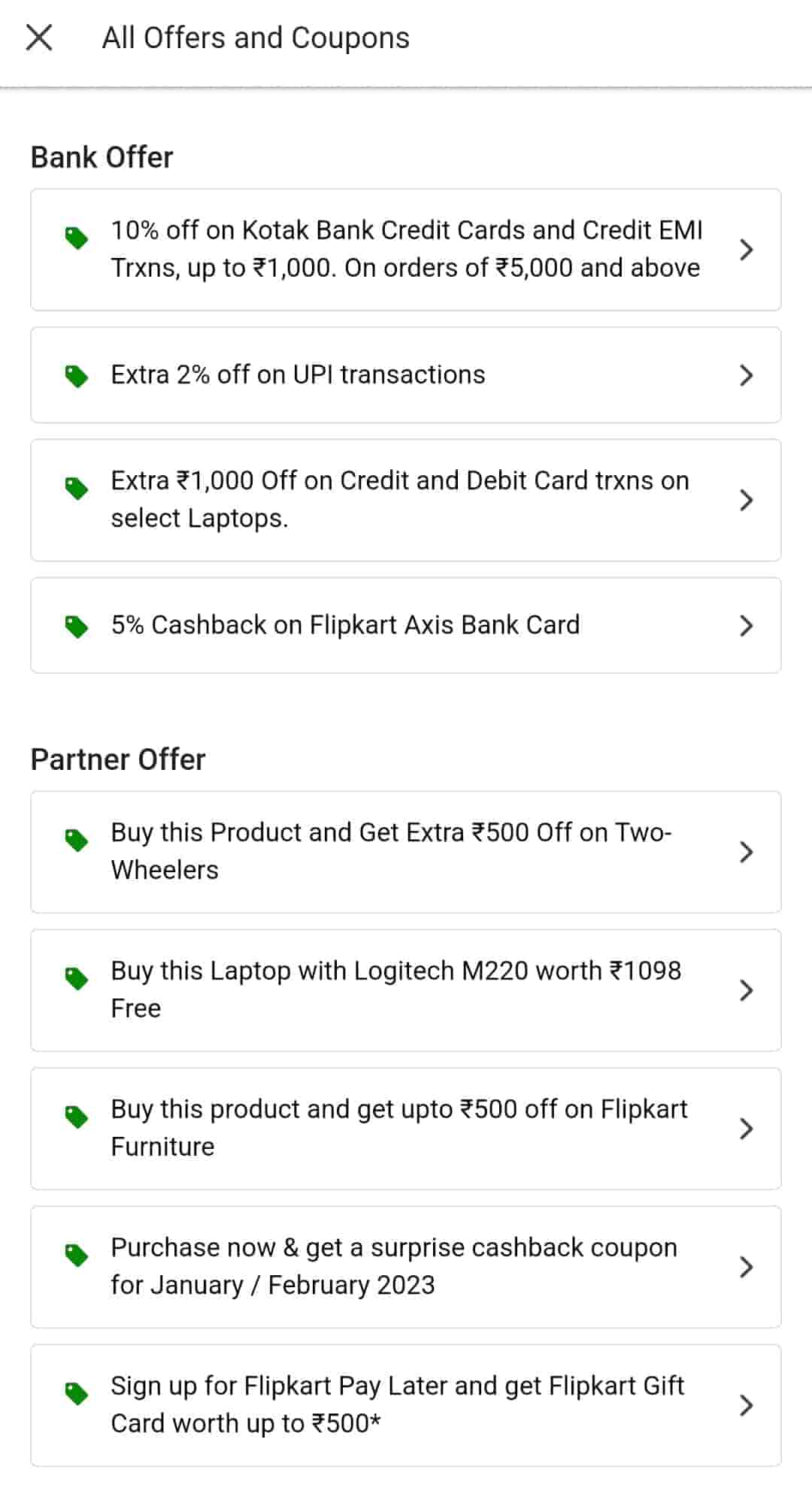The height and width of the screenshot is (1503, 812).
Task: Open chevron for Logitech M220 free offer
Action: tap(746, 990)
